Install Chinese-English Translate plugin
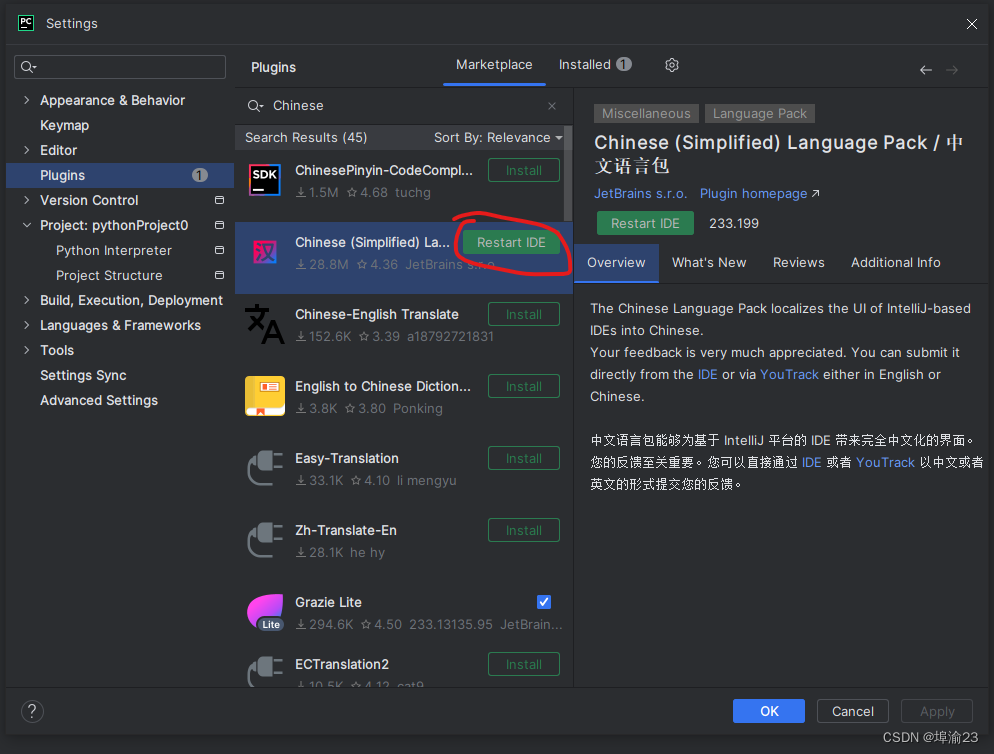The height and width of the screenshot is (754, 994). pos(524,315)
